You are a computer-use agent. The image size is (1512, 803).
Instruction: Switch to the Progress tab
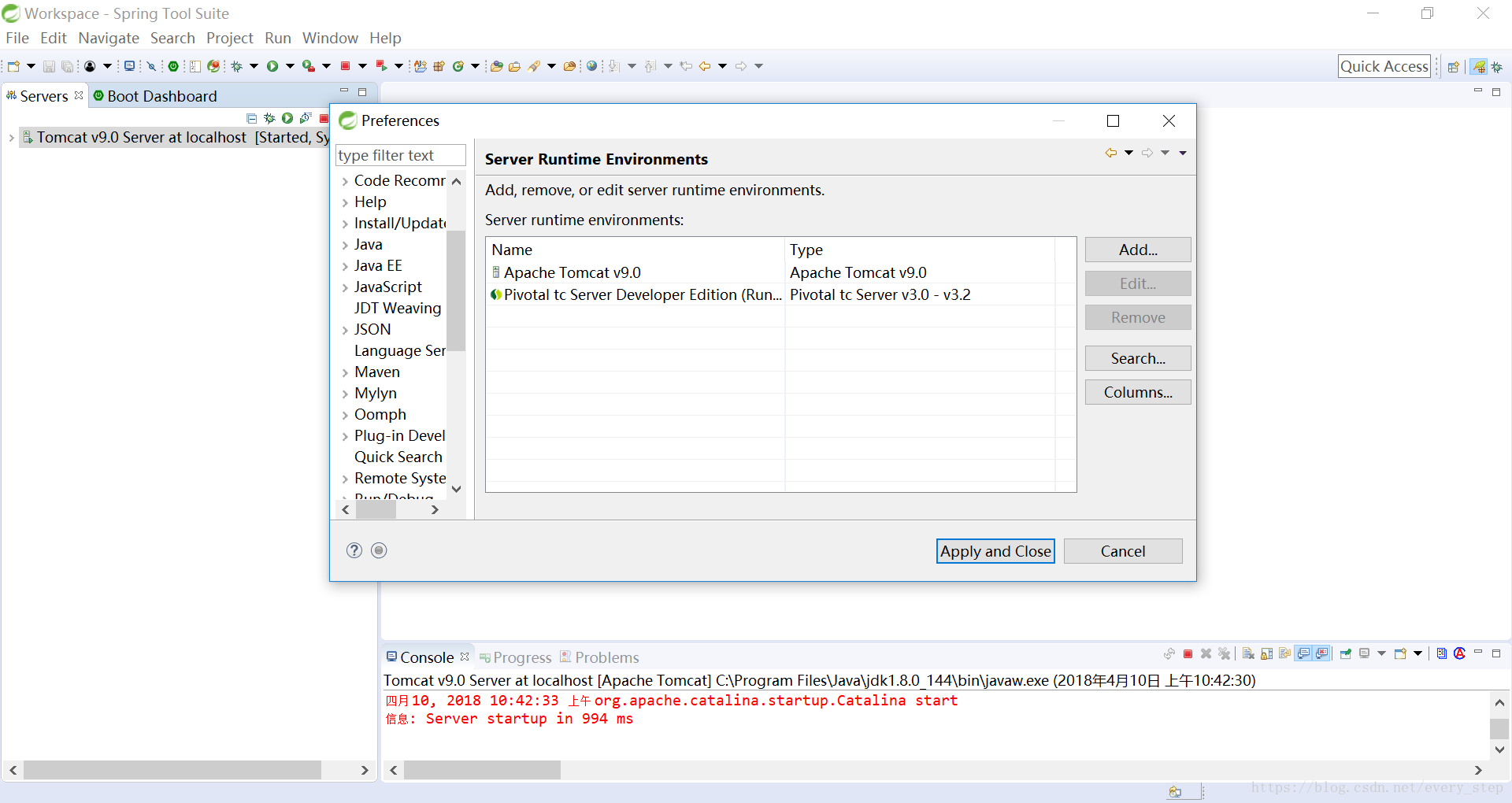point(515,657)
